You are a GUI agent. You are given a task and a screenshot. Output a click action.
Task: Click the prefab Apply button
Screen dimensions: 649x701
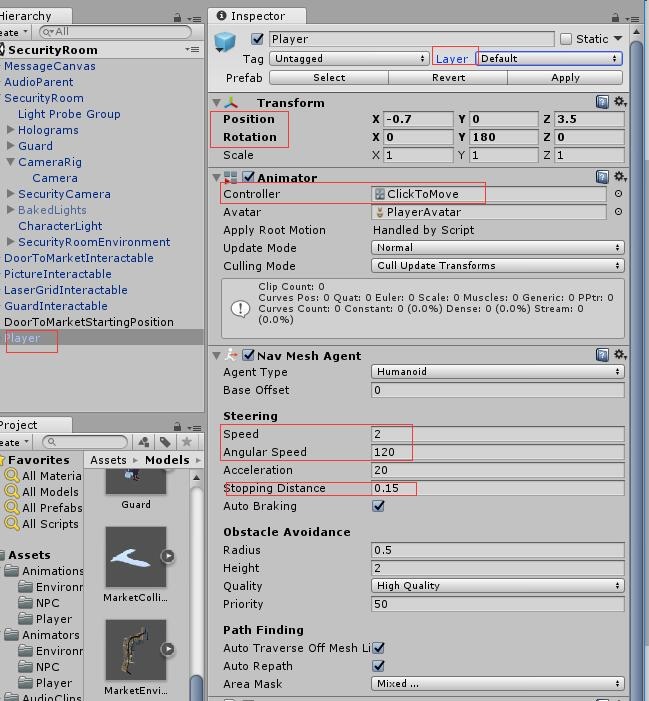[x=565, y=78]
